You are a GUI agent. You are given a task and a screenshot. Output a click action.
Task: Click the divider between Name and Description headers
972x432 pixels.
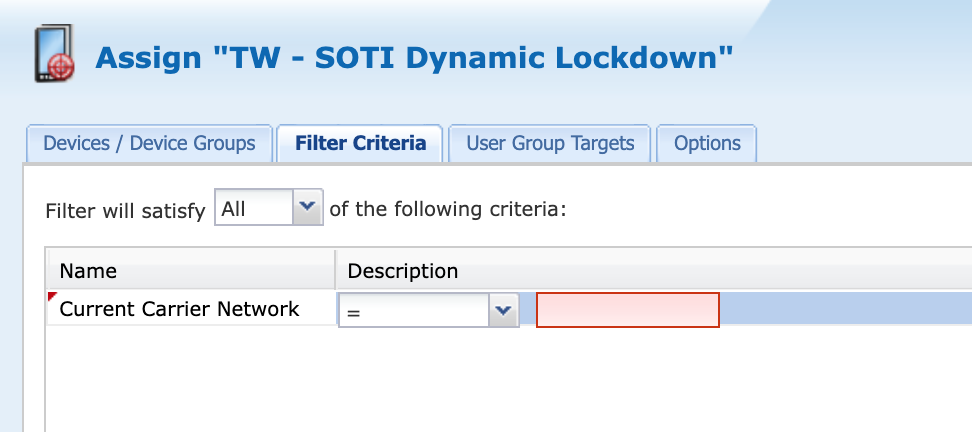[335, 270]
